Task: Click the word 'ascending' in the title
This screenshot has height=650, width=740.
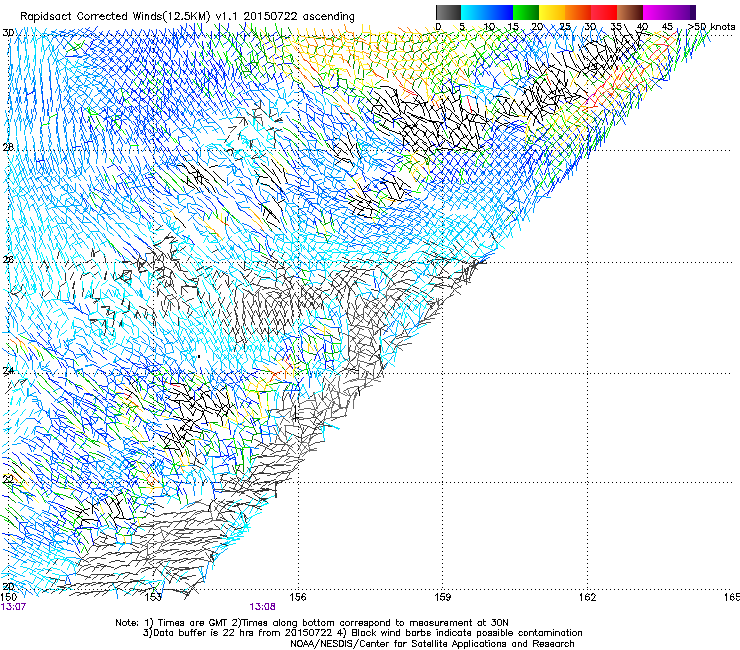Action: tap(329, 17)
